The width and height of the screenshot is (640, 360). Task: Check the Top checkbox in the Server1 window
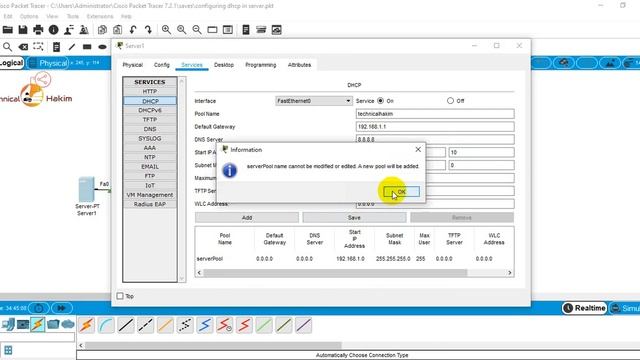point(120,296)
